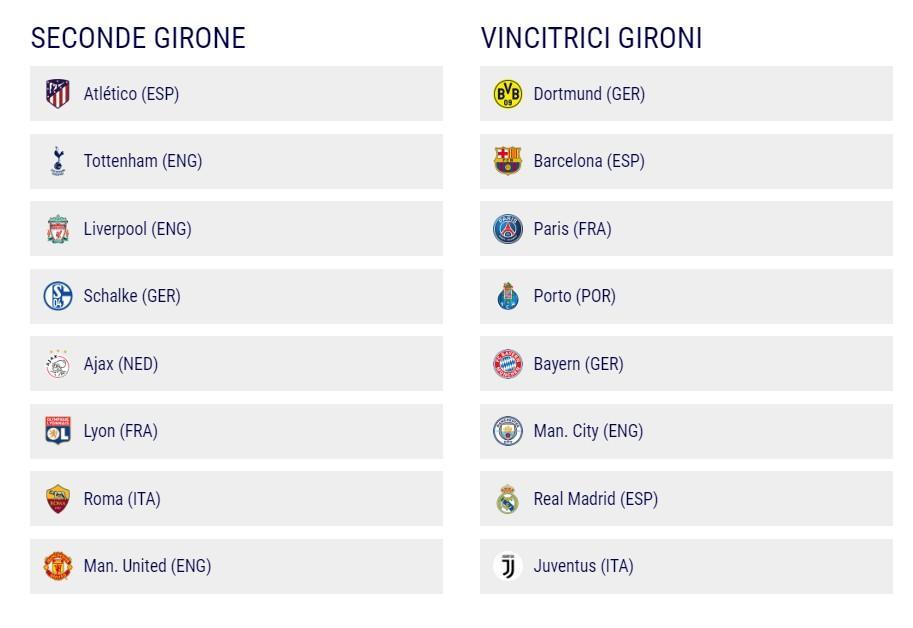Open the Juventus (ITA) team link

583,566
